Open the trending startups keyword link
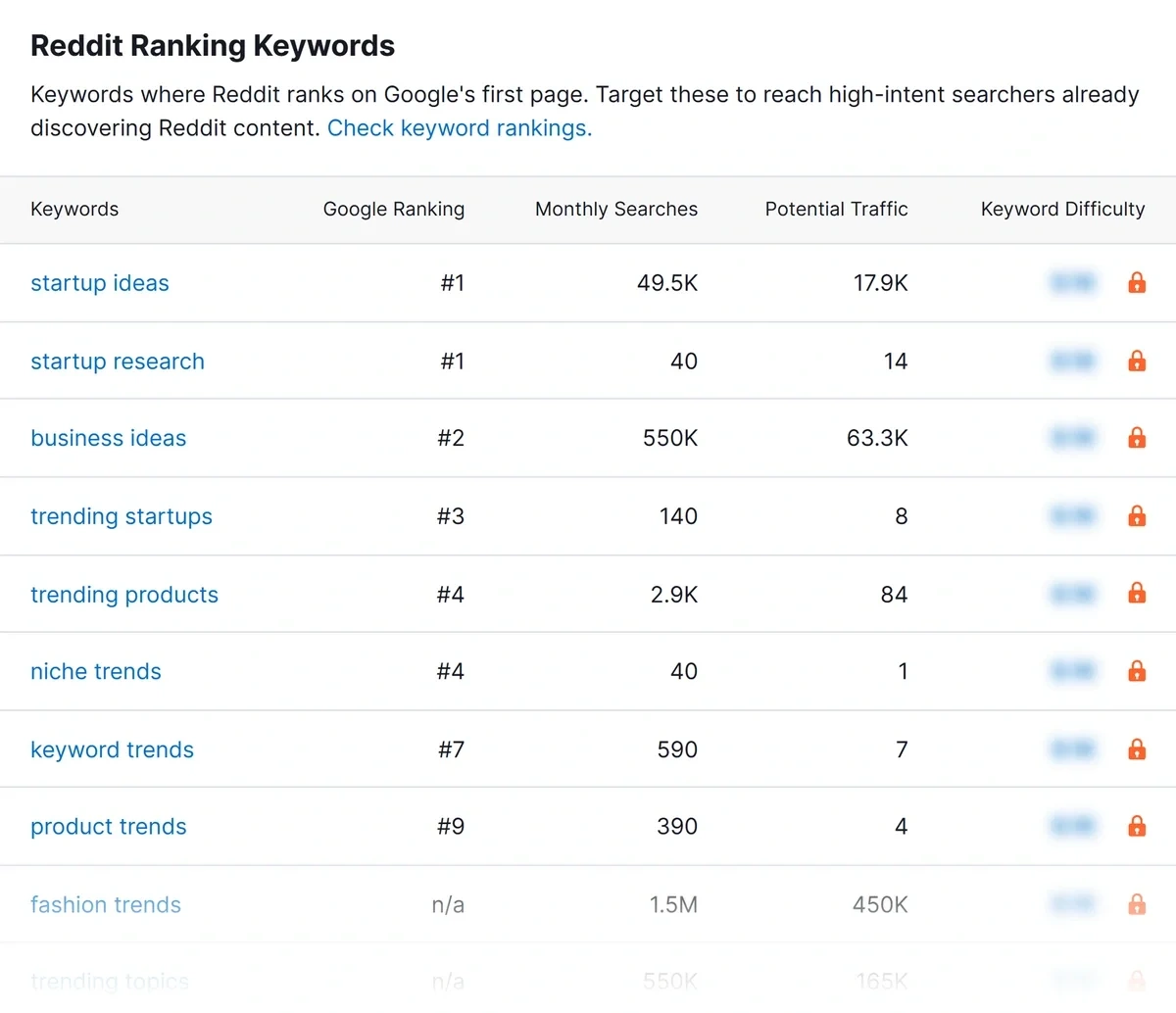Image resolution: width=1176 pixels, height=1013 pixels. 122,516
